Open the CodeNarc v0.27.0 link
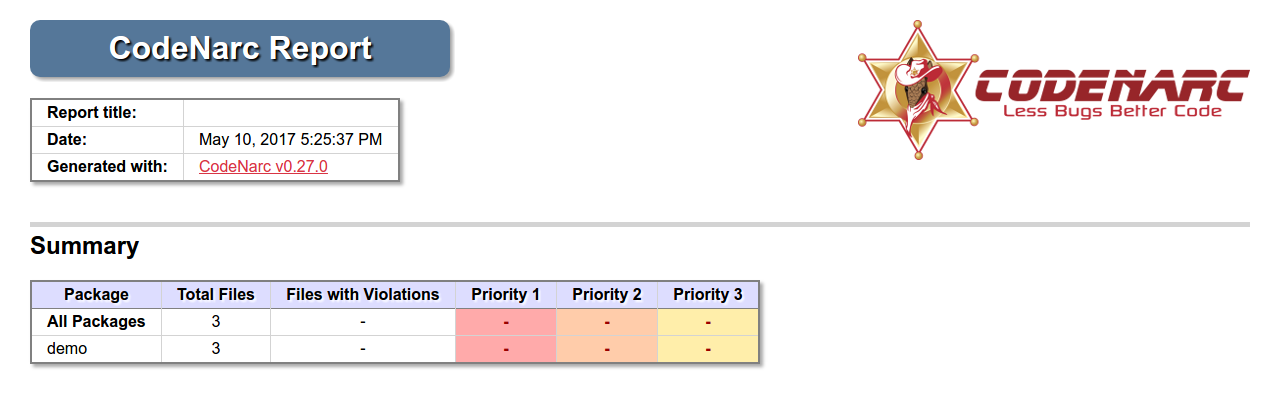 (x=264, y=167)
